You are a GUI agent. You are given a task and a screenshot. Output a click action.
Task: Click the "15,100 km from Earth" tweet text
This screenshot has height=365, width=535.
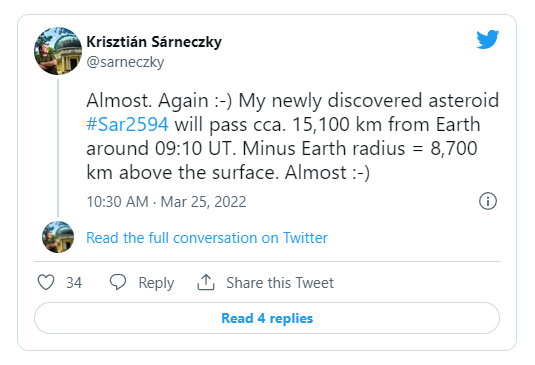(386, 124)
